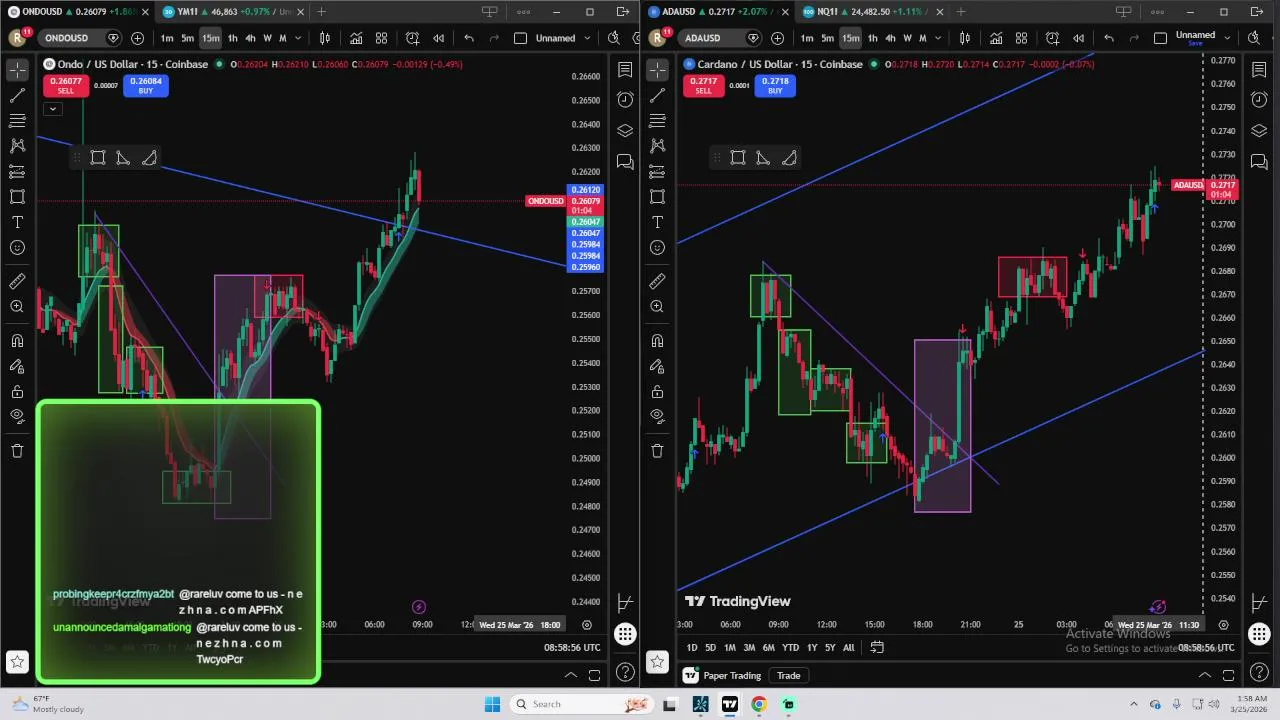Click ADAUSD SELL button 0.2717
Screen dimensions: 1280x720
tap(703, 86)
